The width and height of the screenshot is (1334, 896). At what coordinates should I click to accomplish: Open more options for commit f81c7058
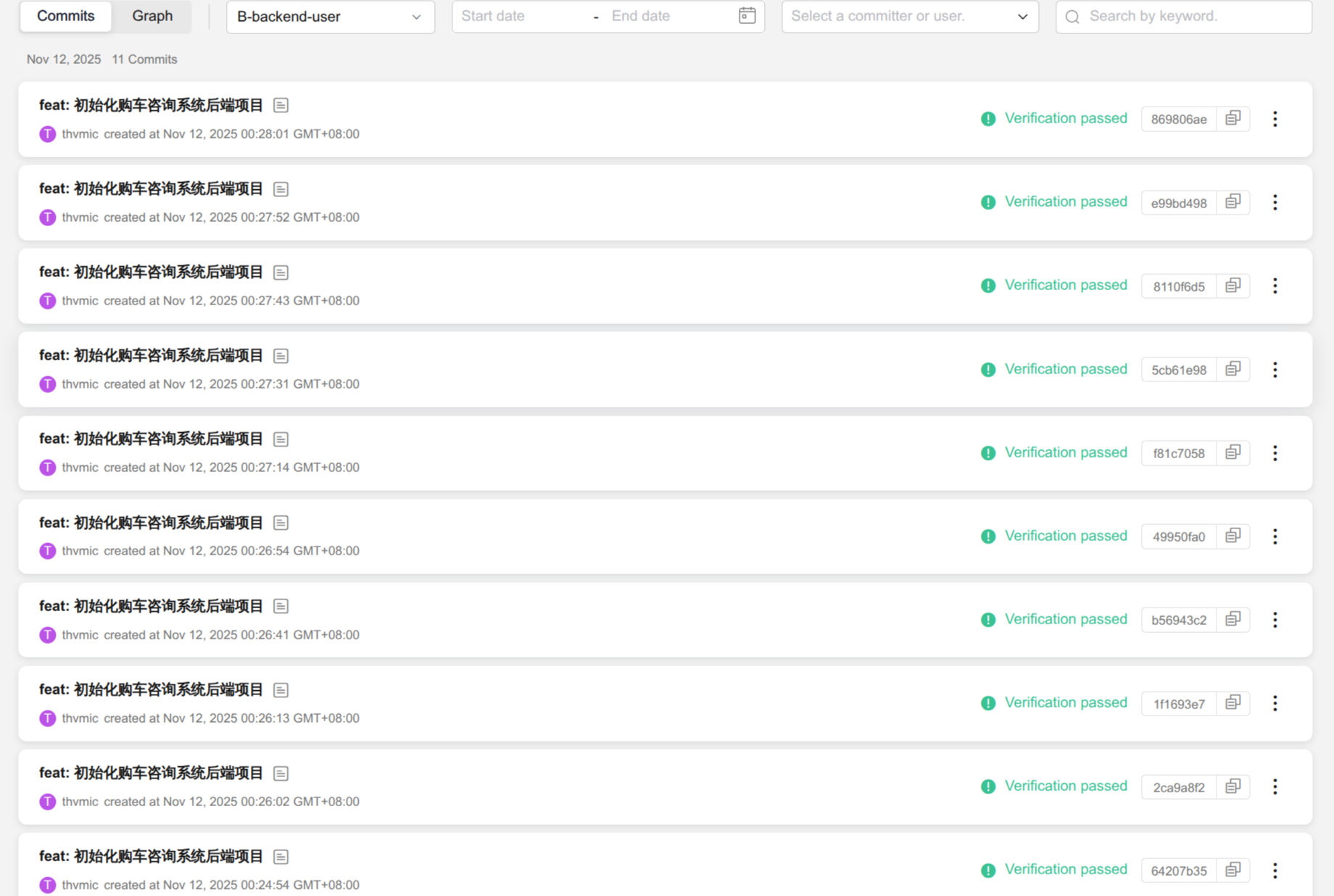tap(1275, 453)
